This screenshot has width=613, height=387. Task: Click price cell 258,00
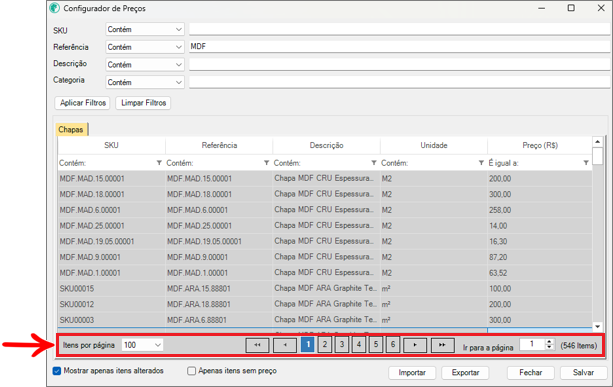click(x=540, y=210)
